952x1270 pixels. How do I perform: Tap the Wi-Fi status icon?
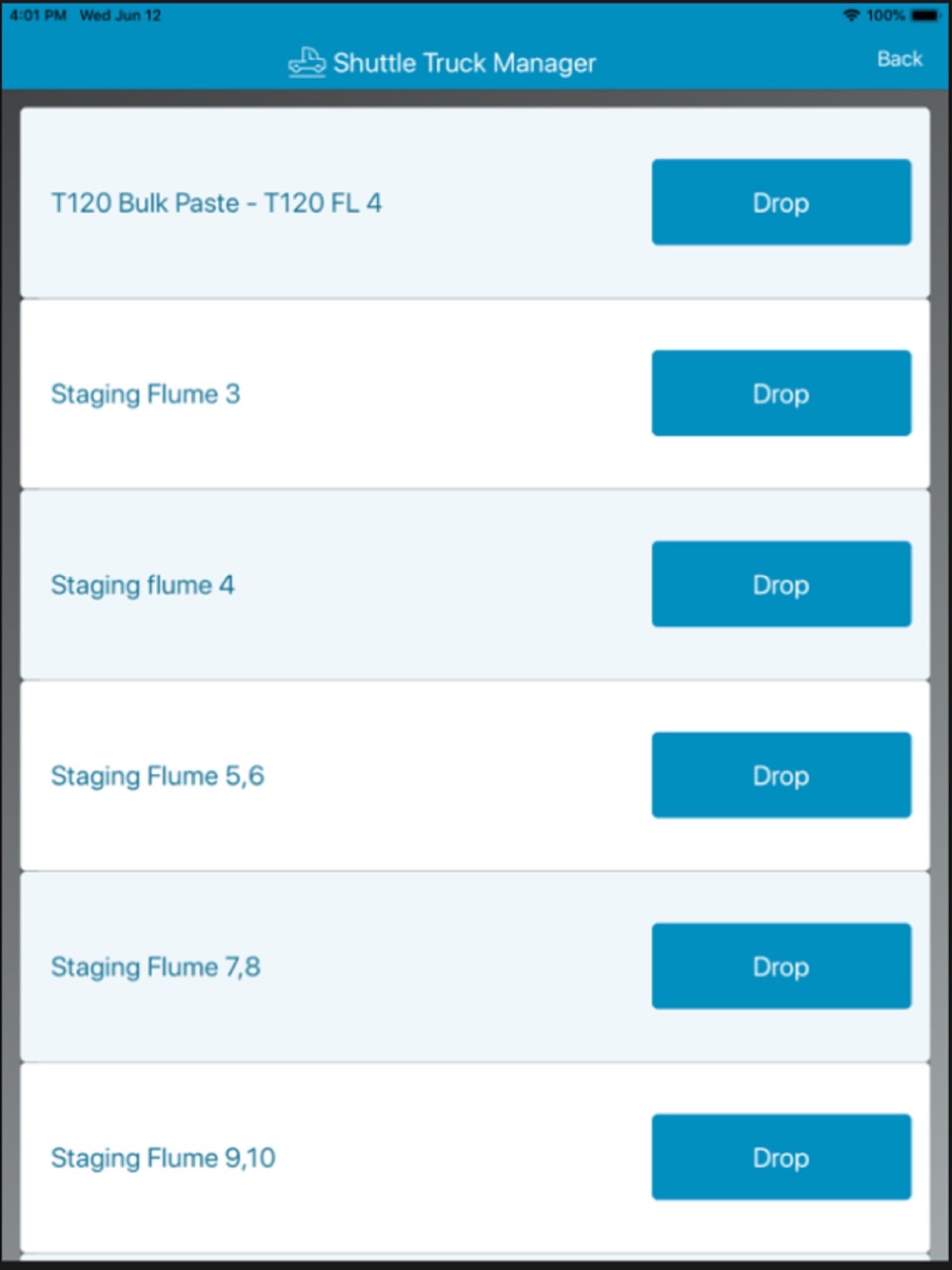pos(851,15)
